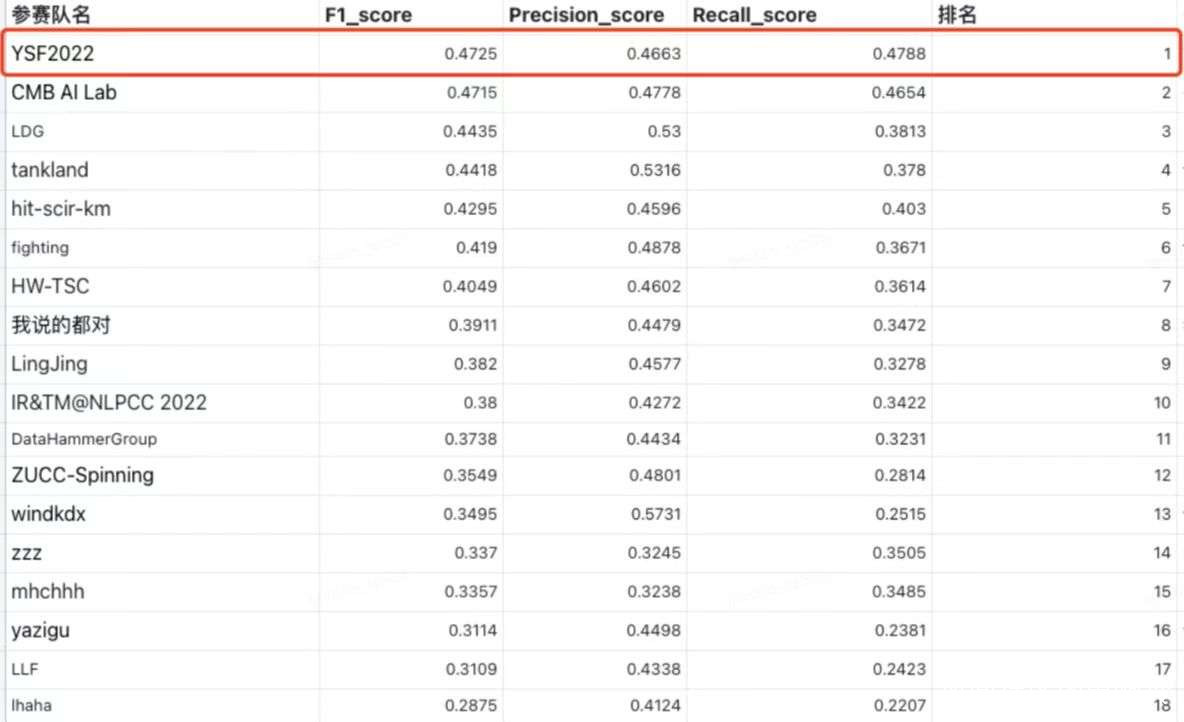The image size is (1184, 722).
Task: Select the HW-TSC team cell
Action: point(50,286)
